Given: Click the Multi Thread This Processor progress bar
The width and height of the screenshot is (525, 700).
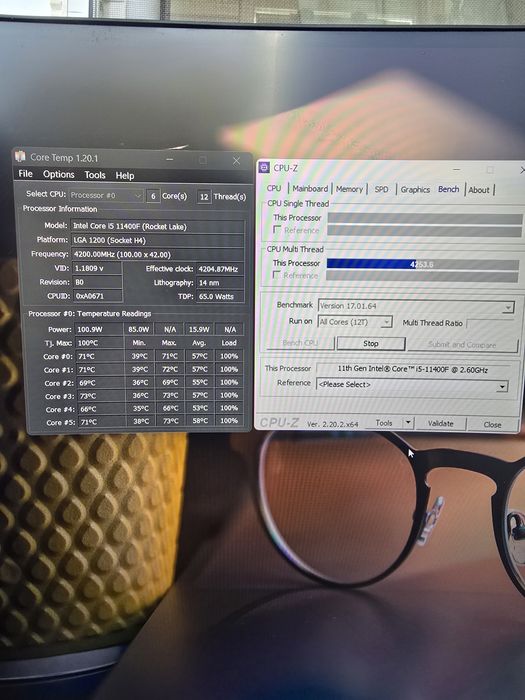Looking at the screenshot, I should [423, 264].
